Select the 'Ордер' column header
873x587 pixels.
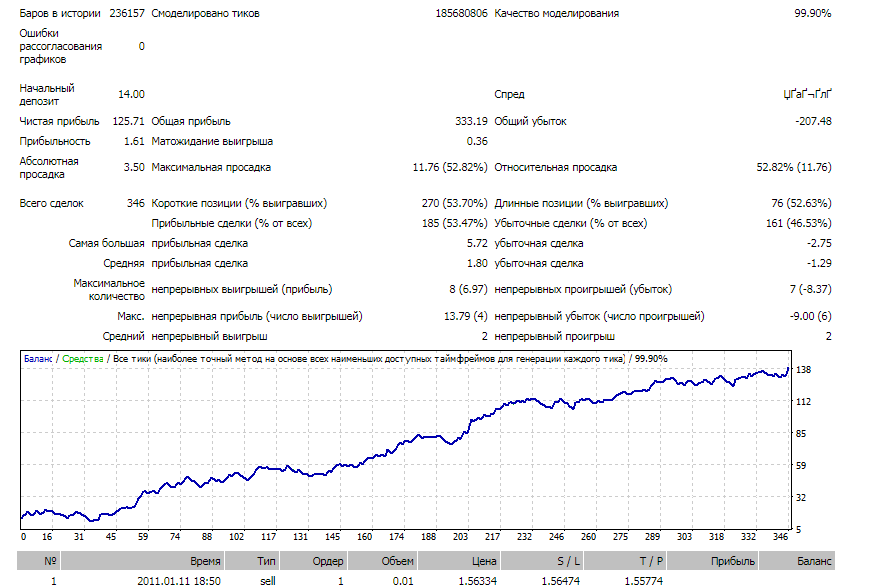[x=313, y=561]
